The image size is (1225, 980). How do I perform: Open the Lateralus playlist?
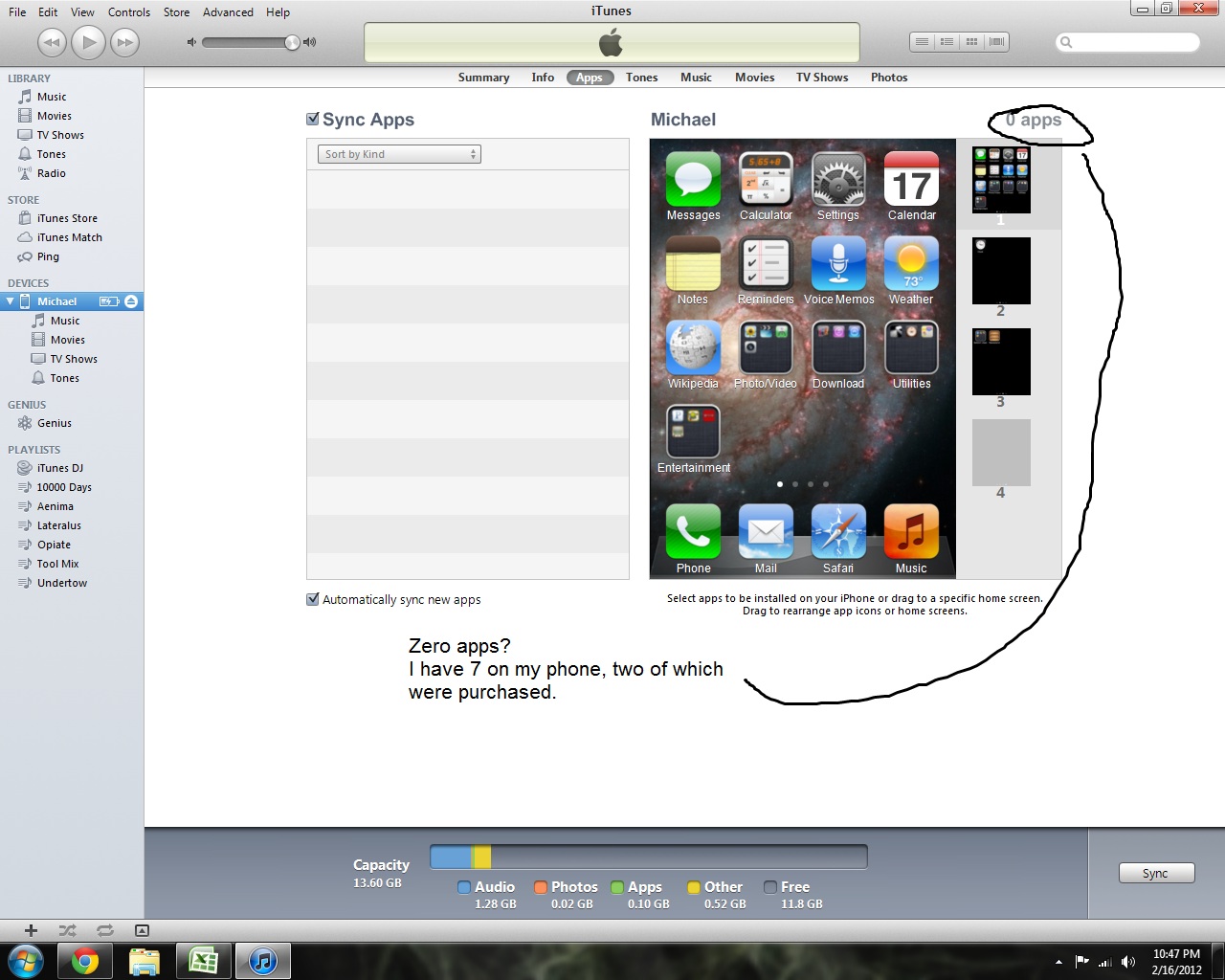pyautogui.click(x=58, y=525)
